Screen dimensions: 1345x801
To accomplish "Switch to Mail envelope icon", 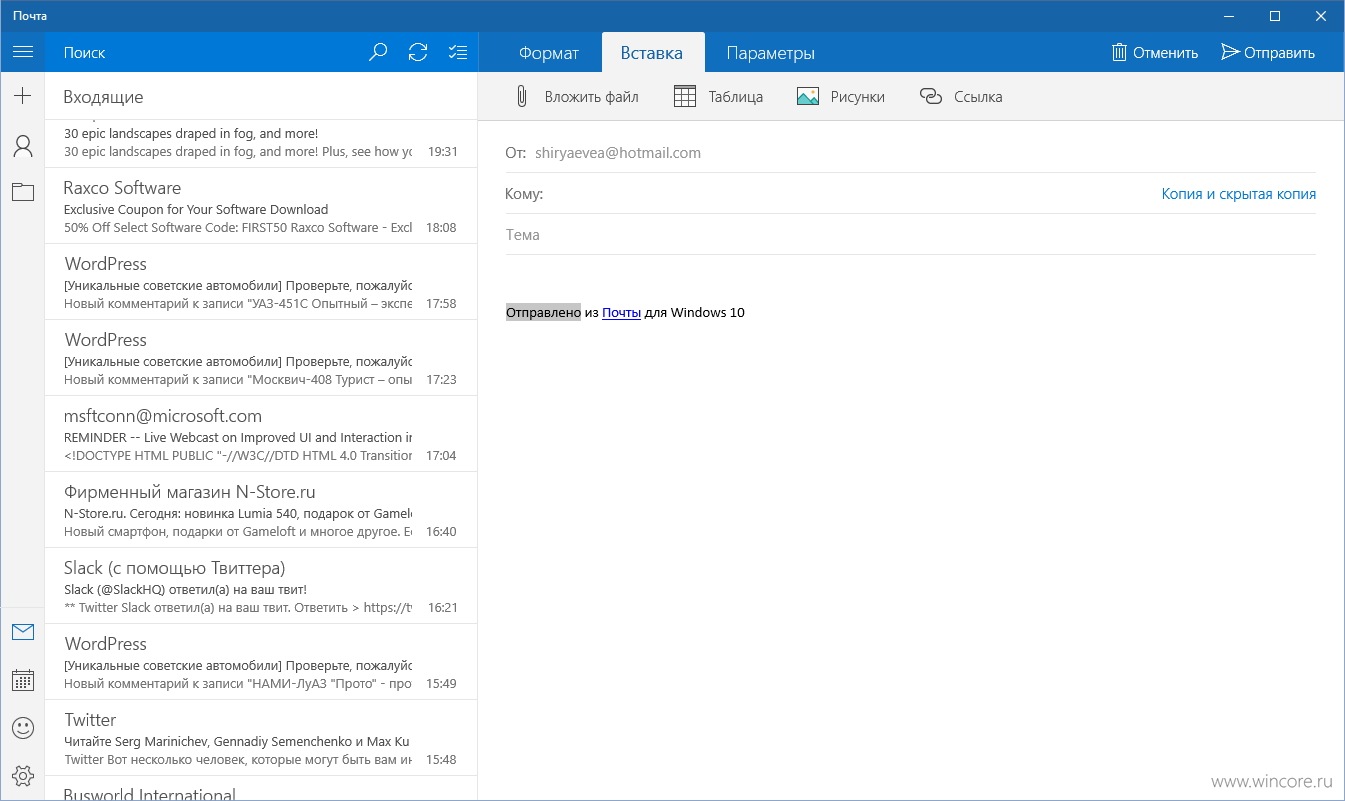I will click(x=23, y=632).
